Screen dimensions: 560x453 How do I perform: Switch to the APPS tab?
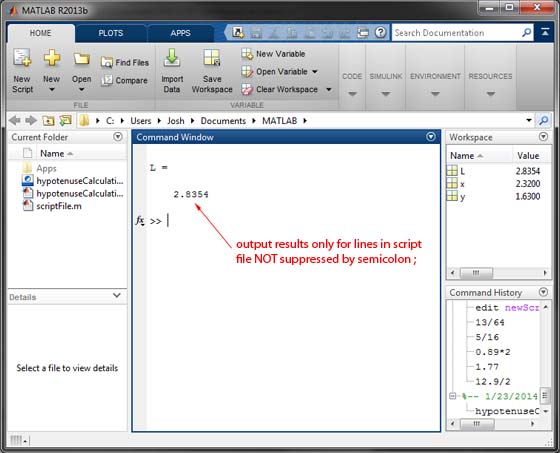pos(180,33)
